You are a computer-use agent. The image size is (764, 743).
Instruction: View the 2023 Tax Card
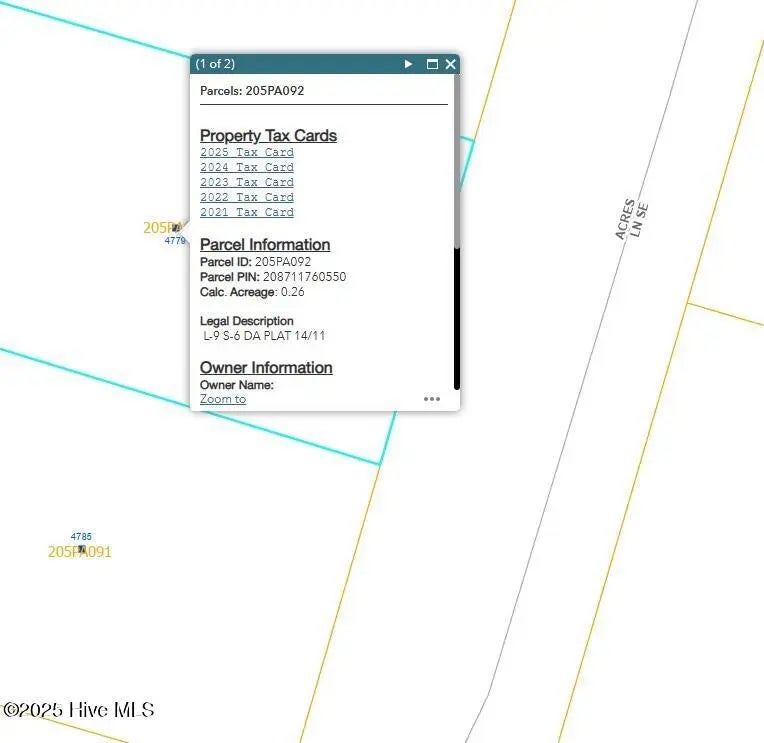click(x=246, y=182)
